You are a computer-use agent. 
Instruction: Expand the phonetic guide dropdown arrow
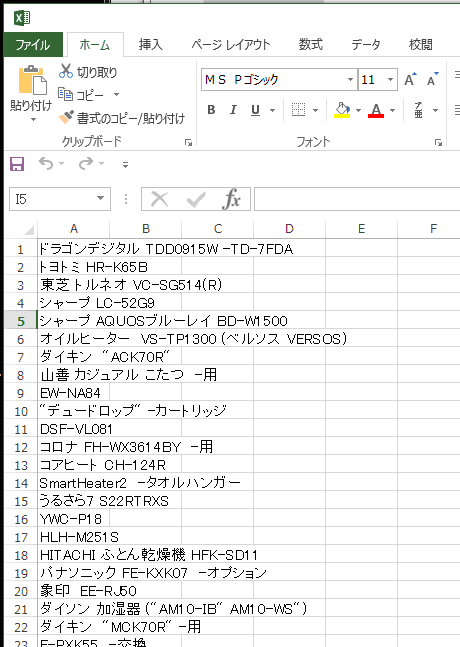435,110
